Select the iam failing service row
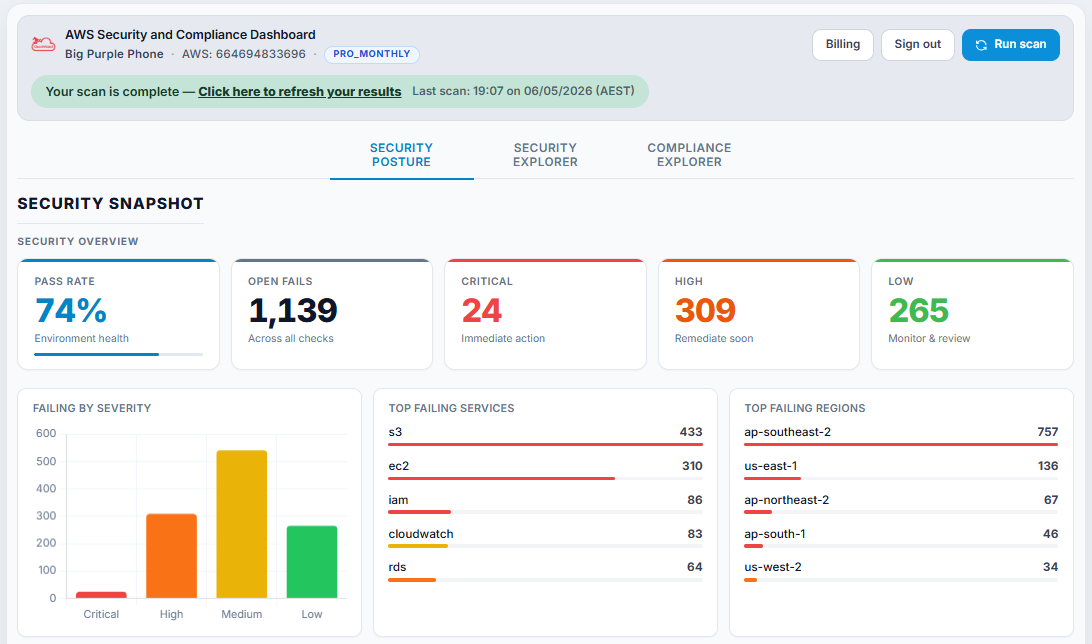The height and width of the screenshot is (644, 1092). click(545, 504)
